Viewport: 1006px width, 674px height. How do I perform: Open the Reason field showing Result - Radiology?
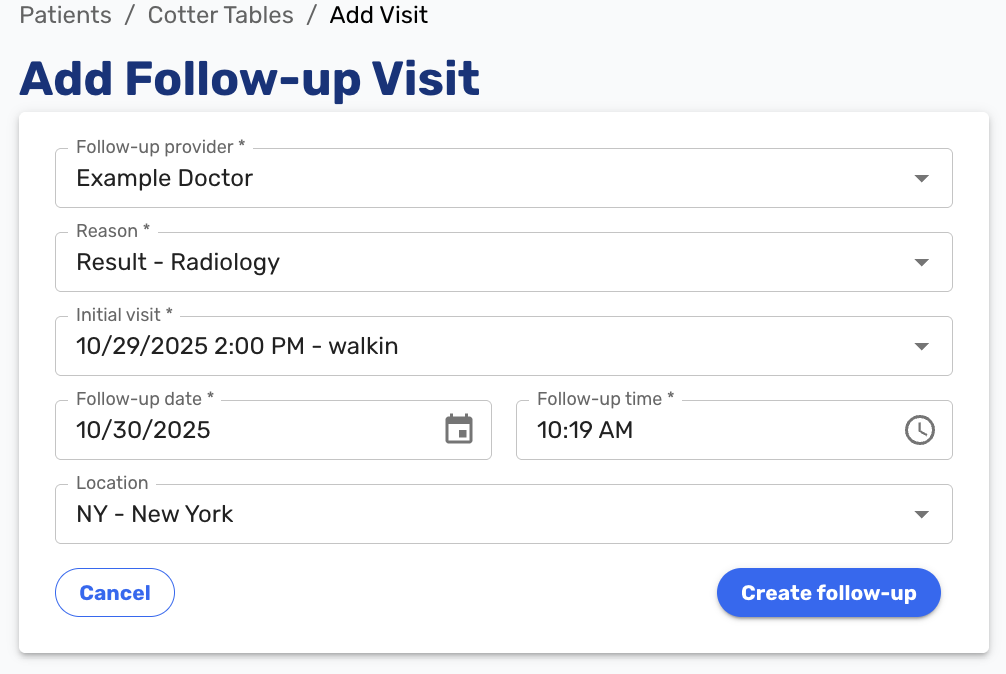[x=400, y=262]
